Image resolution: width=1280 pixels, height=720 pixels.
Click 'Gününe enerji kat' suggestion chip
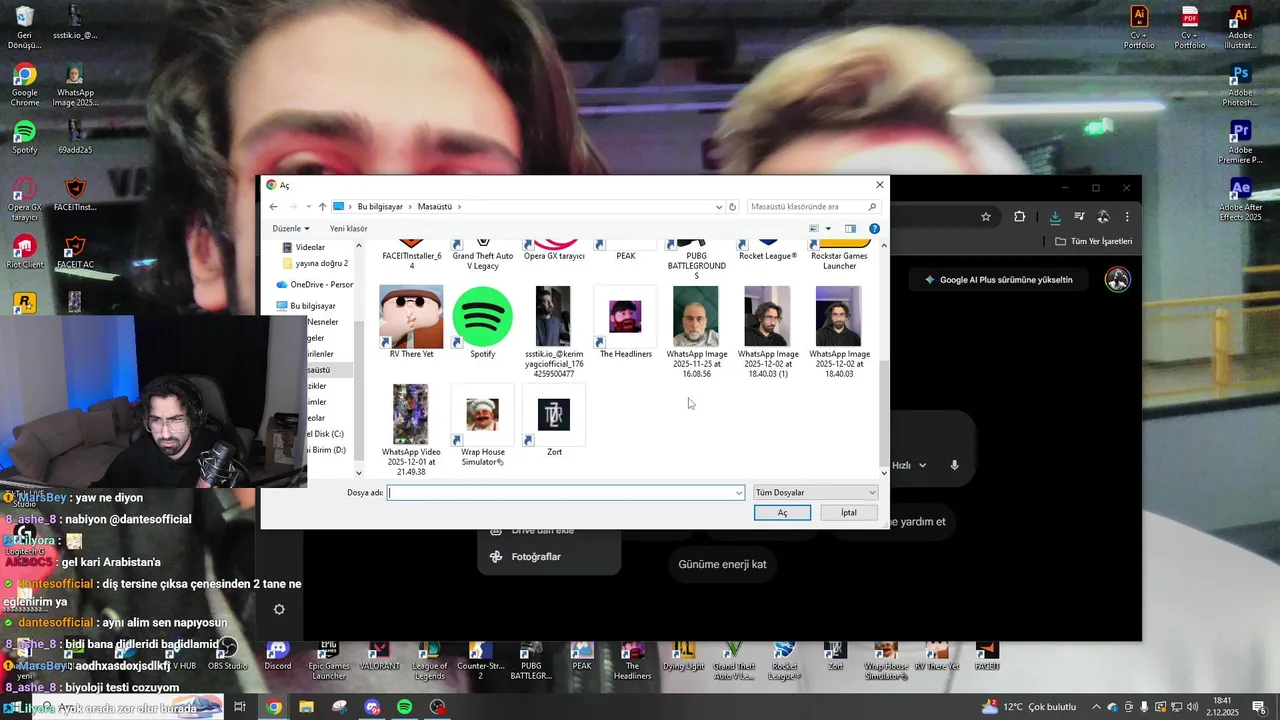722,564
